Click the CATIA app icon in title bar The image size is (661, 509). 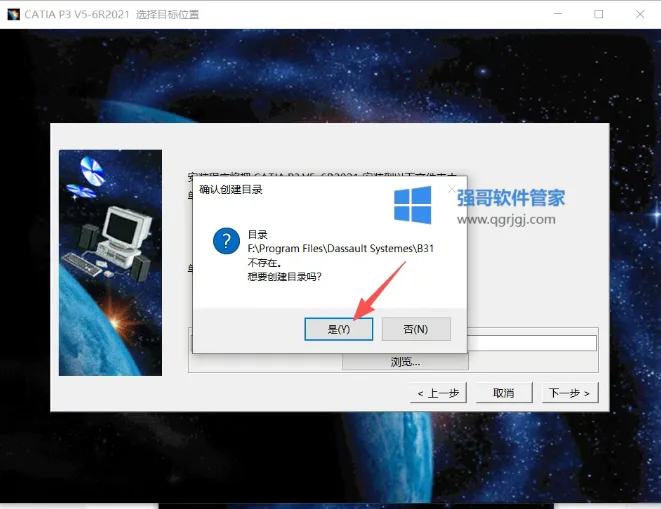click(x=13, y=14)
